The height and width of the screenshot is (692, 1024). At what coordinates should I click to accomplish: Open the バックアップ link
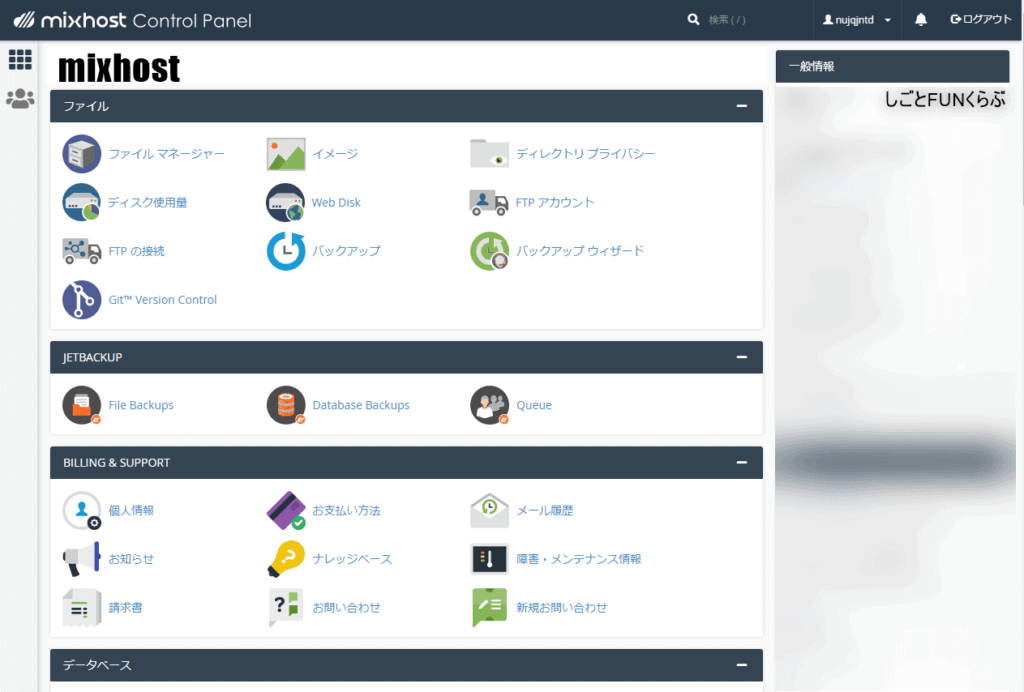[x=347, y=251]
